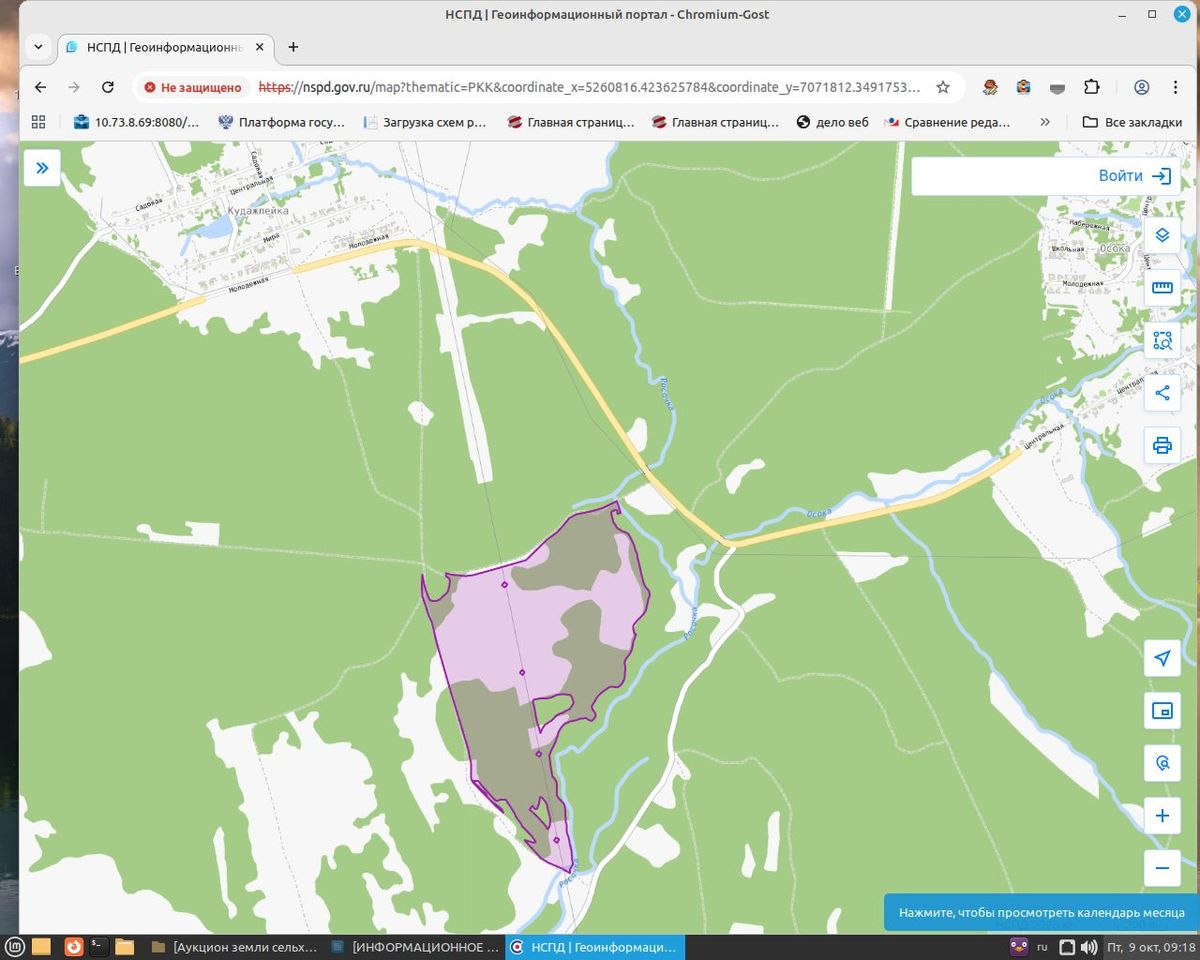
Task: Click the Не защищено security indicator
Action: pyautogui.click(x=193, y=87)
